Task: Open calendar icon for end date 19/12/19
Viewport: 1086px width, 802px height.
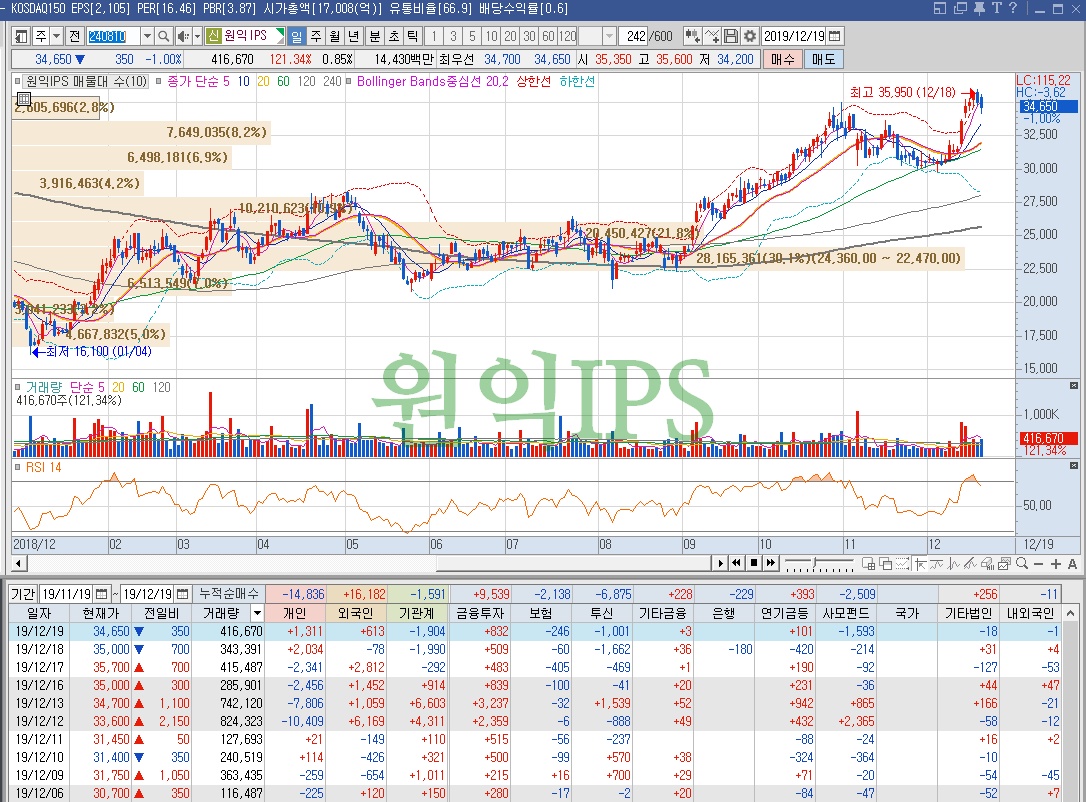Action: tap(182, 594)
